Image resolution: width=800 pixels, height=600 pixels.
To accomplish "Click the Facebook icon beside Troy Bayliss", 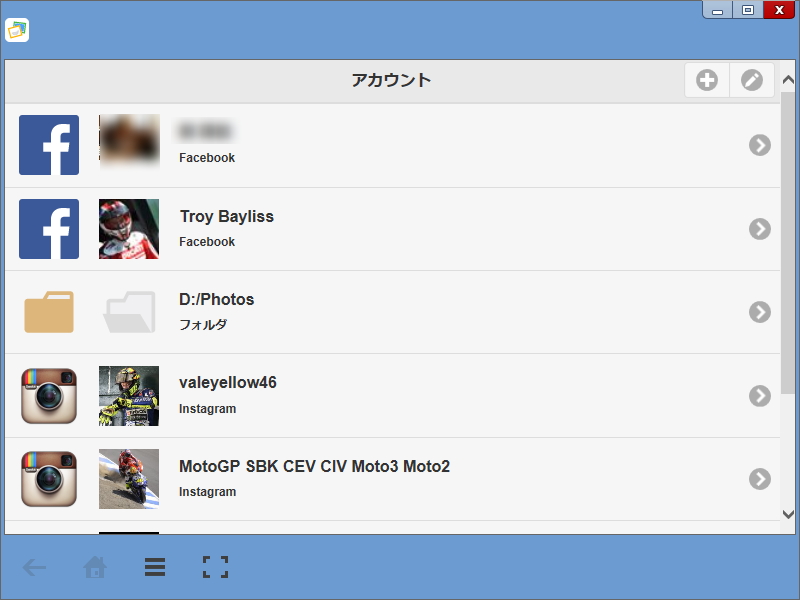I will coord(48,229).
